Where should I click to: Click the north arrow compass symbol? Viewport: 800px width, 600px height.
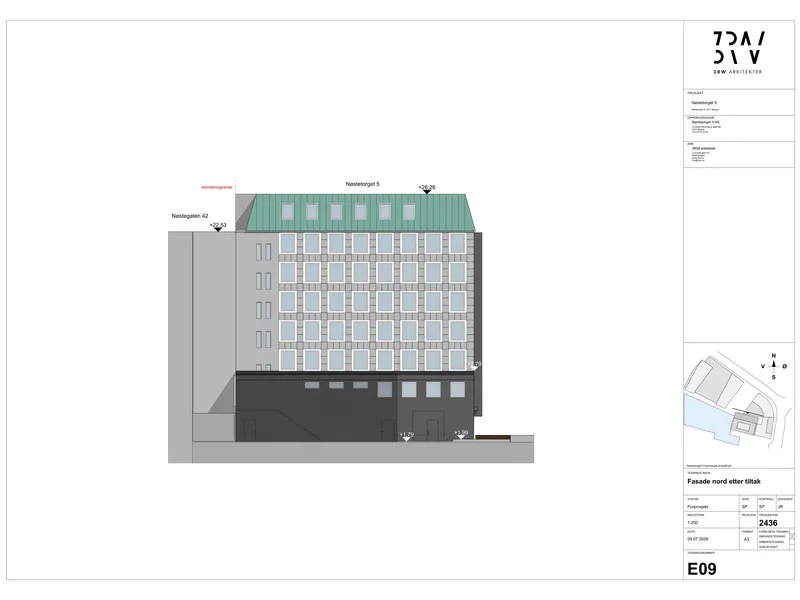(773, 366)
